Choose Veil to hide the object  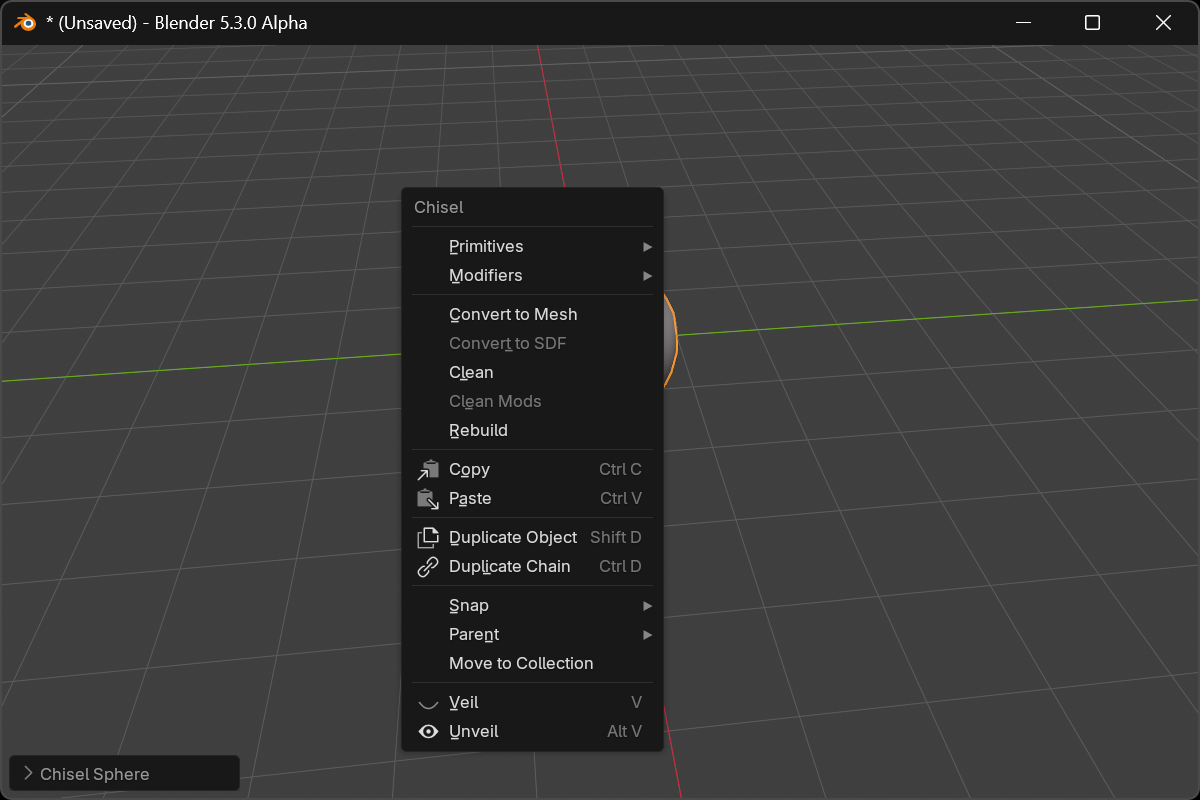point(532,702)
